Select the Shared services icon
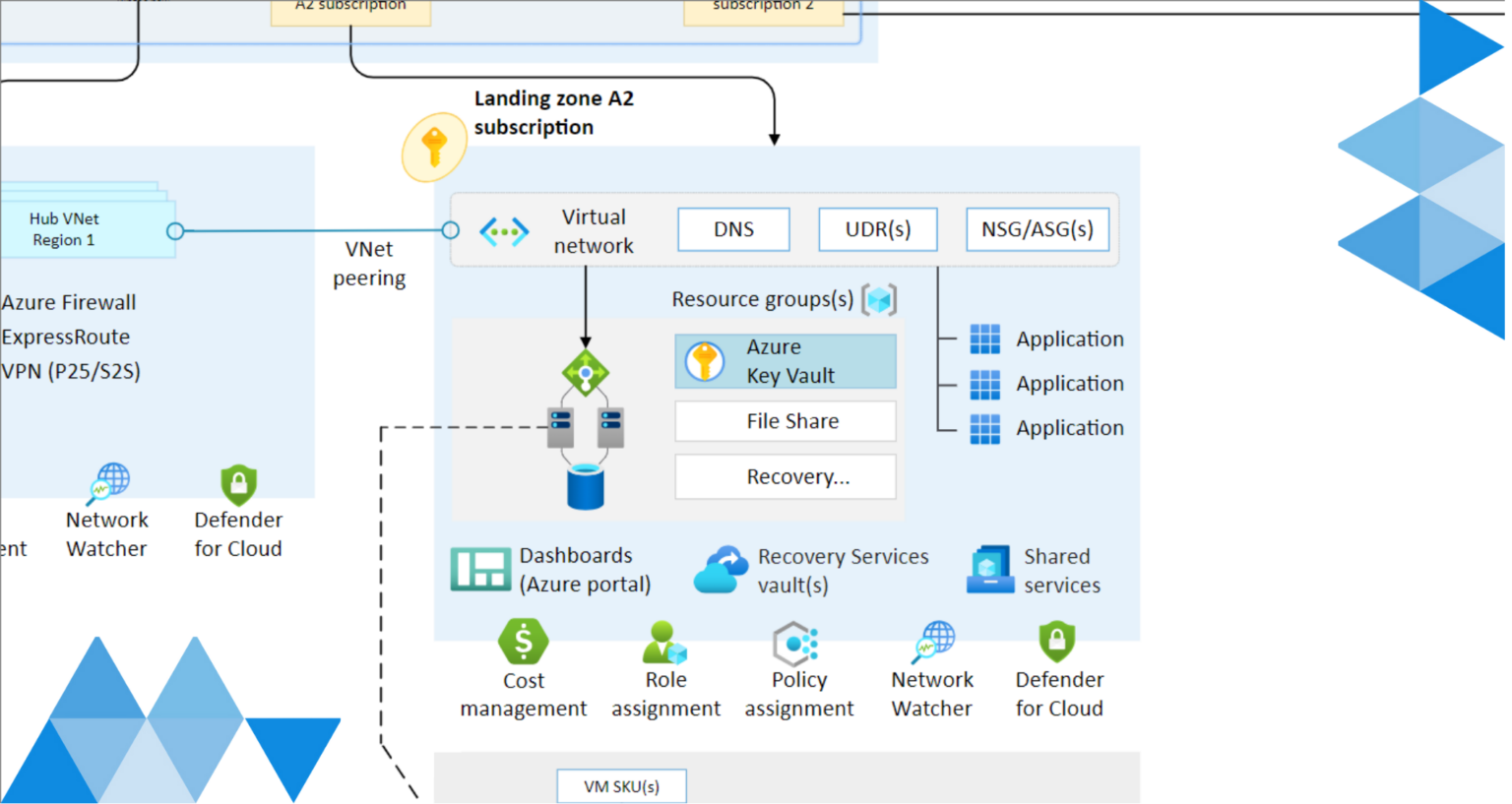 tap(990, 570)
